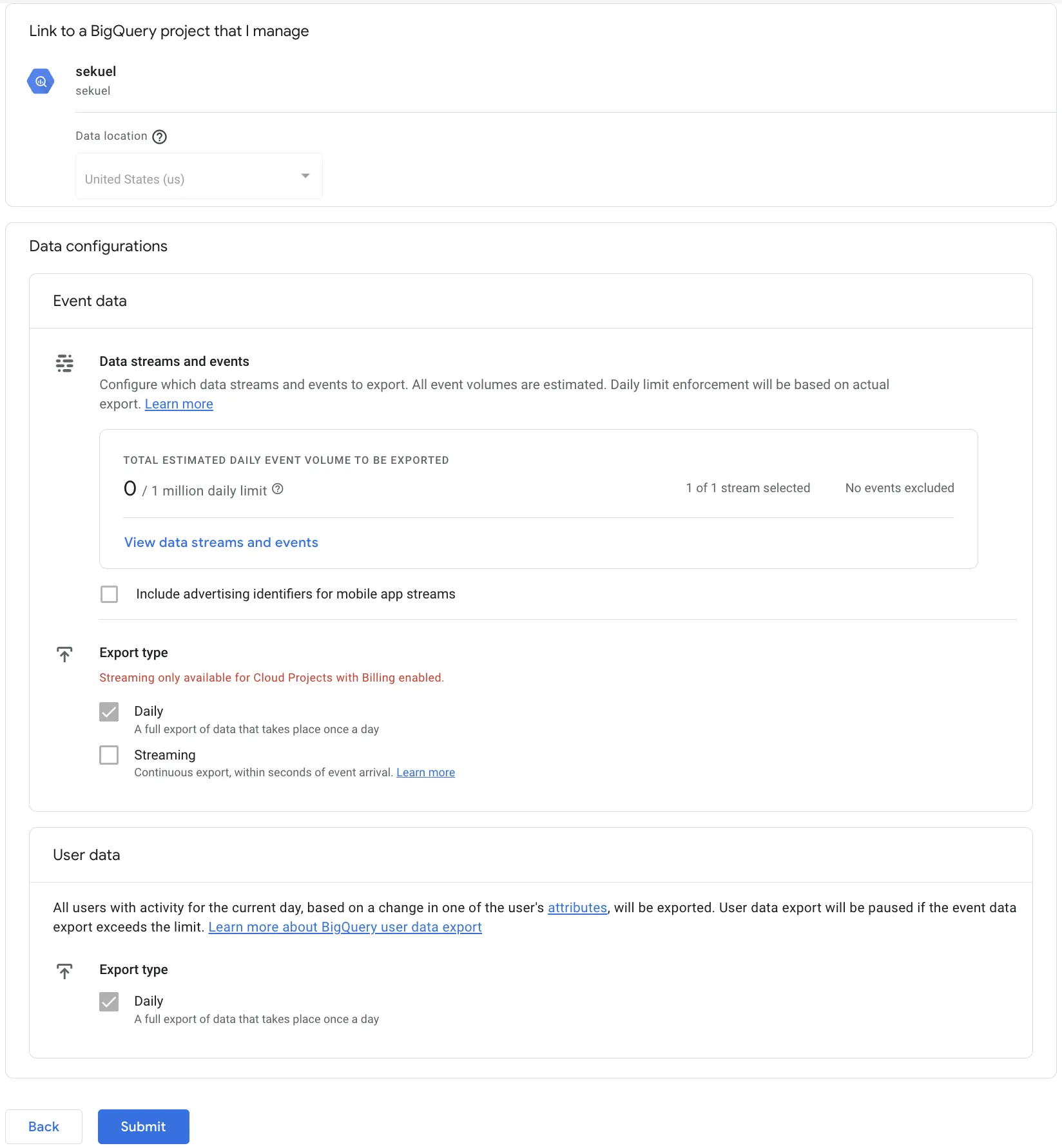Click the Export type icon under User data
This screenshot has width=1062, height=1148.
[64, 971]
